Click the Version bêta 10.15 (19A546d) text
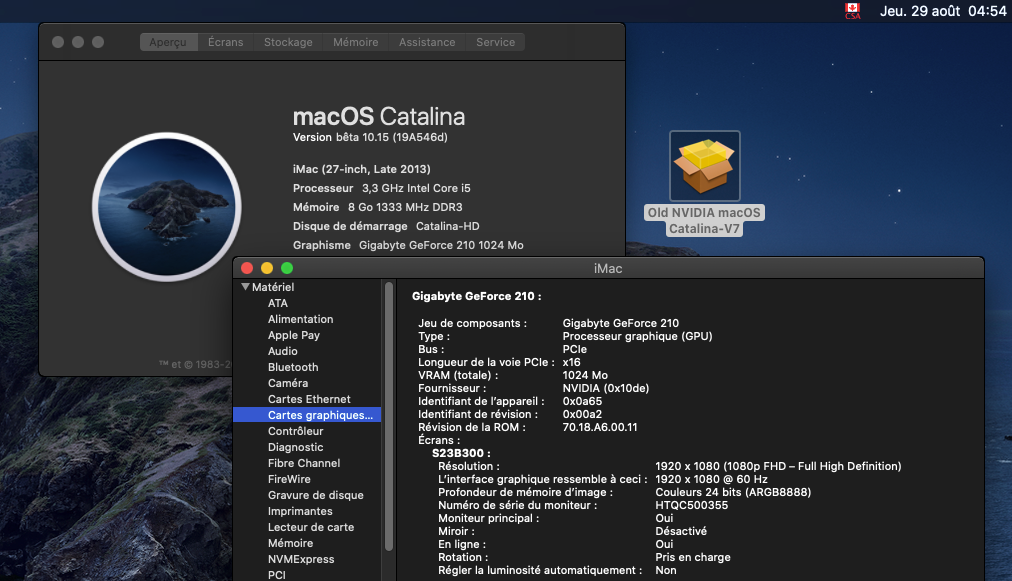Screen dimensions: 1012x581 pos(370,137)
